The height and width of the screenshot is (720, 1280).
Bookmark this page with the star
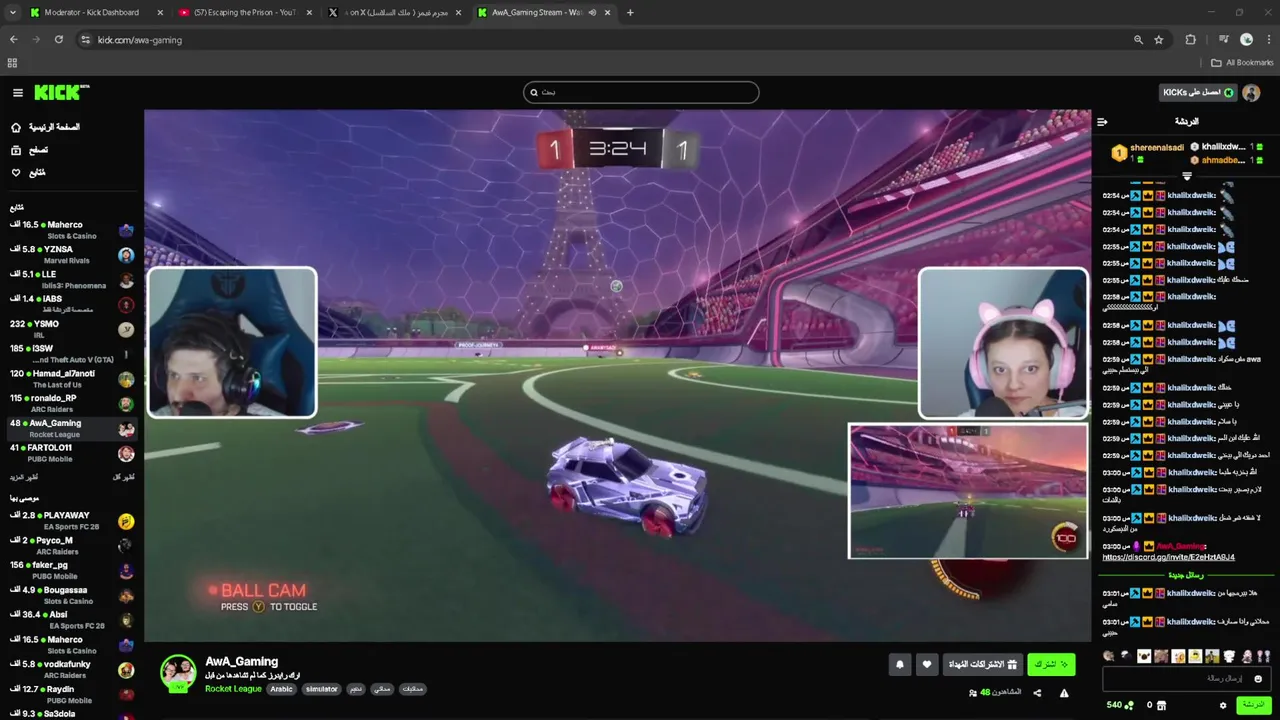[x=1159, y=39]
